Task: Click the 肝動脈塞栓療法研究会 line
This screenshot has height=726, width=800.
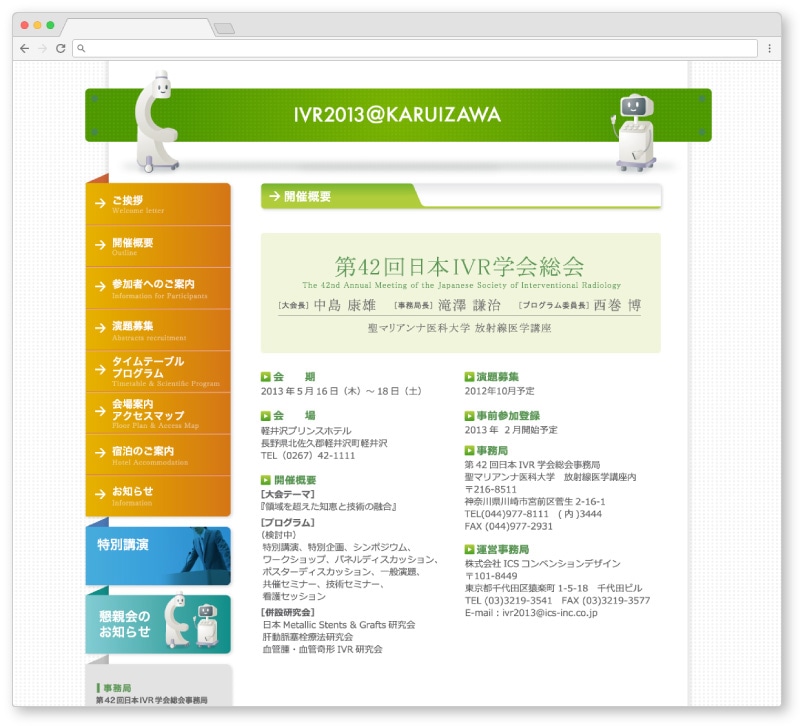Action: (308, 637)
